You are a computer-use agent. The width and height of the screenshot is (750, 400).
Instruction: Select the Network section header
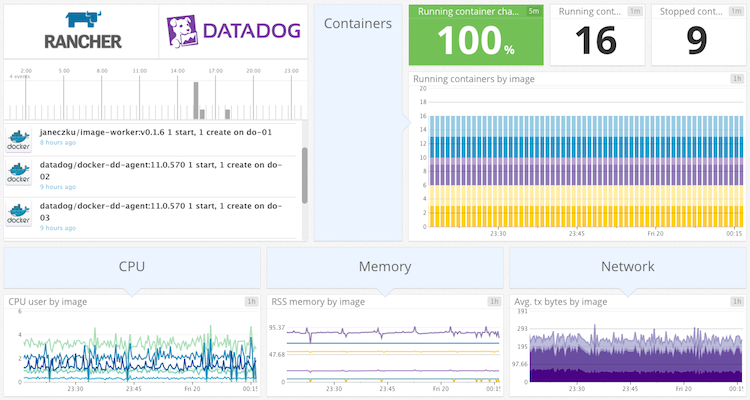[627, 267]
